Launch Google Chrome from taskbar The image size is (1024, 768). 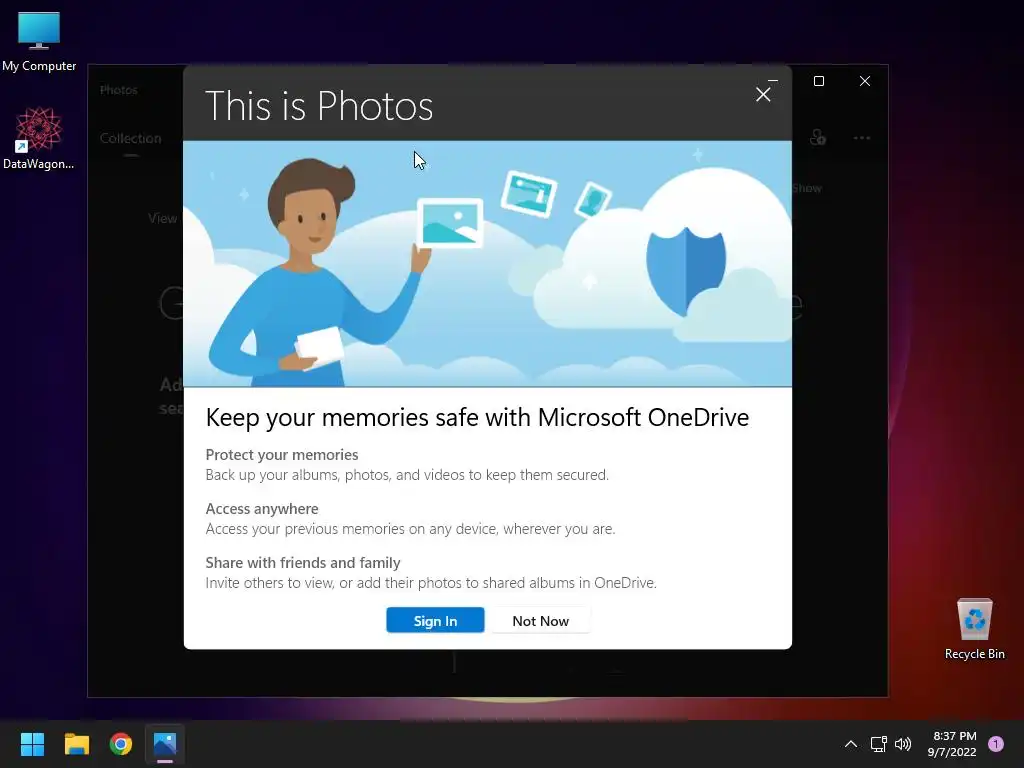pos(121,744)
